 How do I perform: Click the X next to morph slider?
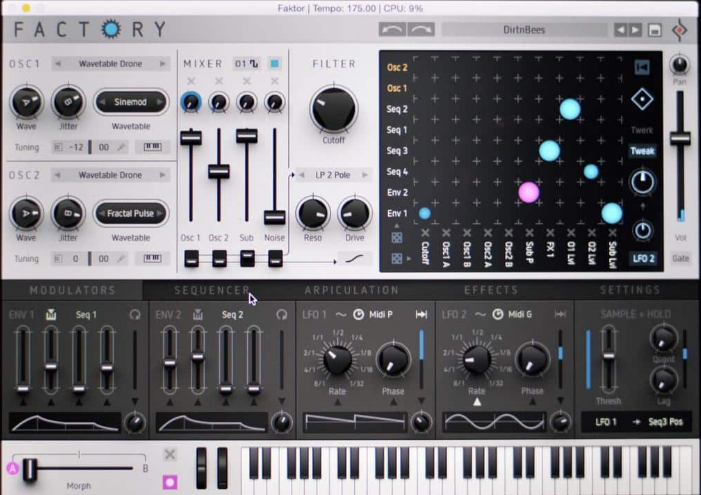coord(170,455)
